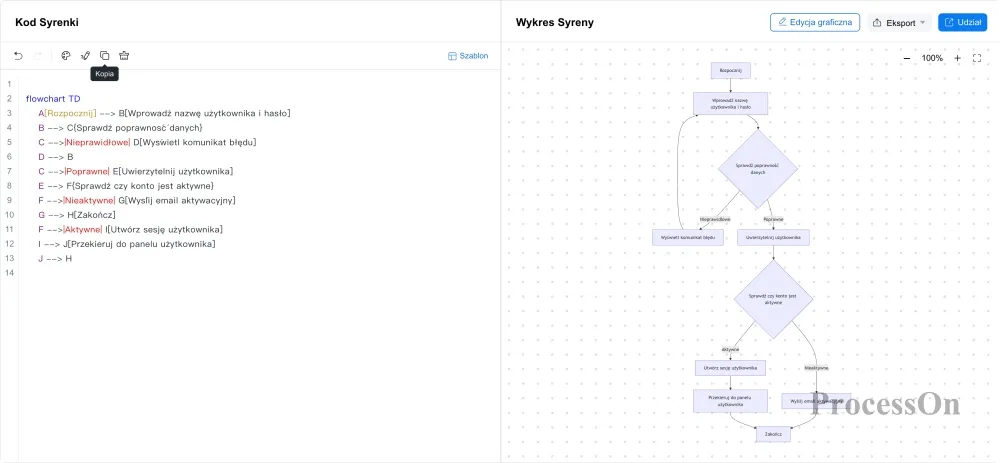1000x463 pixels.
Task: Select 'Uwierzytelnij użytkownika' node
Action: click(773, 237)
